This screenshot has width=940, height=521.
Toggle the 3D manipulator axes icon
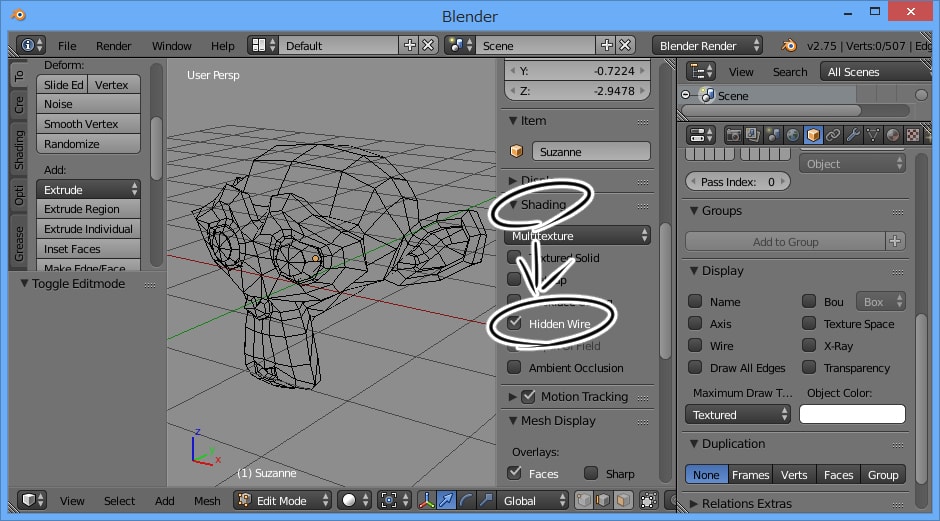pyautogui.click(x=426, y=500)
